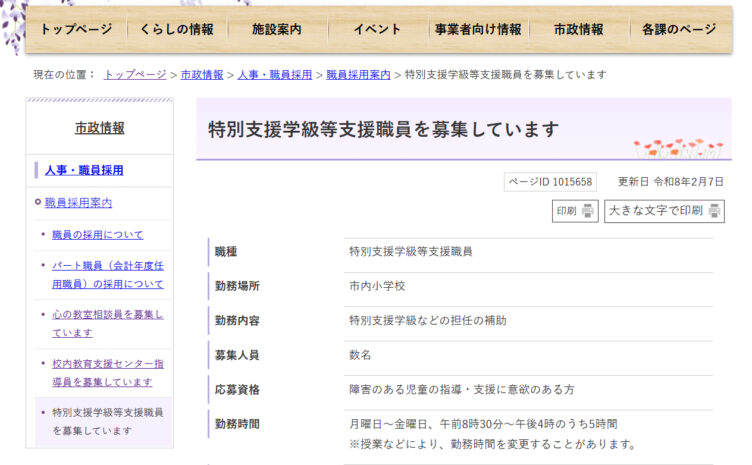Screen dimensions: 752x465
Task: Open the くらしの情報 navigation menu
Action: point(178,30)
